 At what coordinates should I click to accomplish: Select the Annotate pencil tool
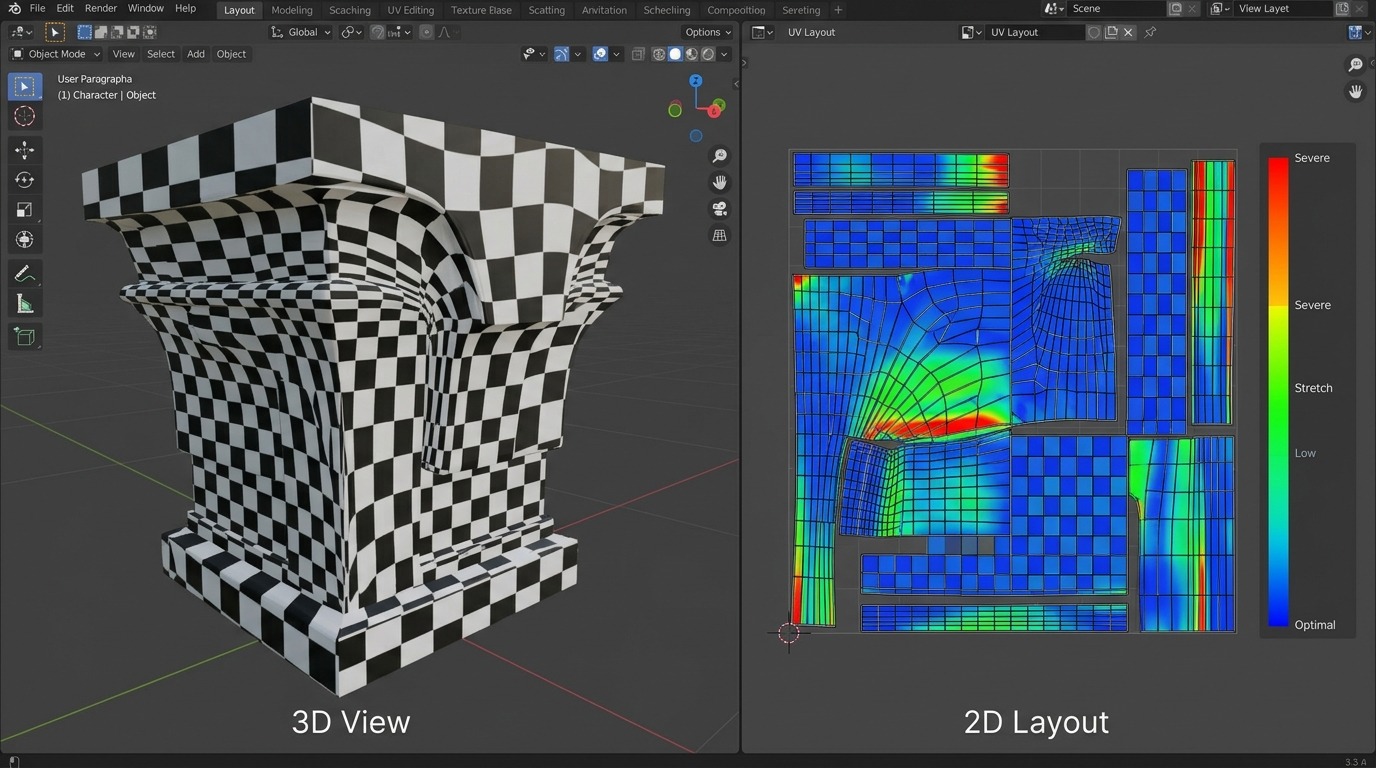pos(25,274)
